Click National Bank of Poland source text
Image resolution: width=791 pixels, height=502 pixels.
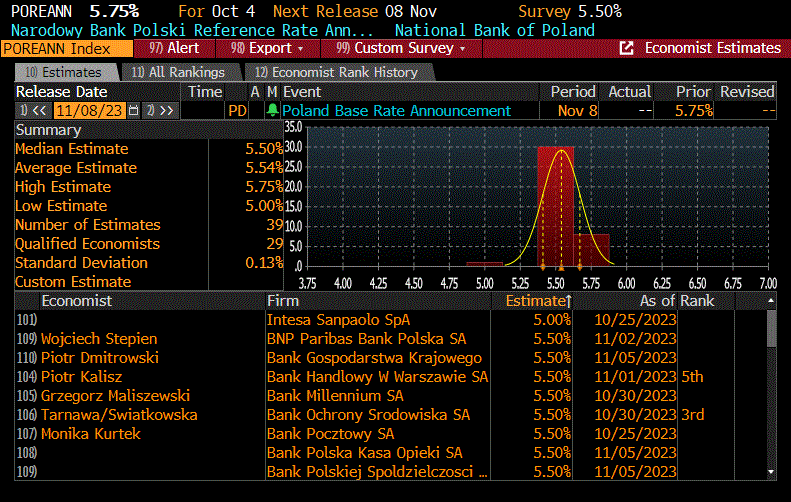coord(494,30)
